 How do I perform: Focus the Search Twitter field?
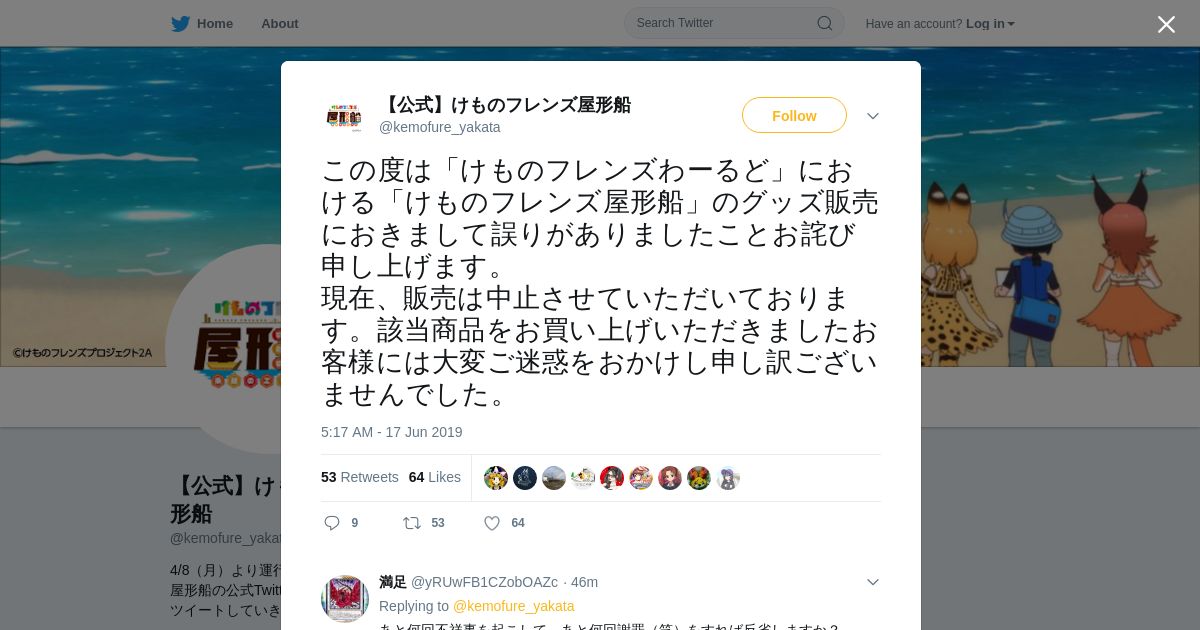click(x=734, y=23)
